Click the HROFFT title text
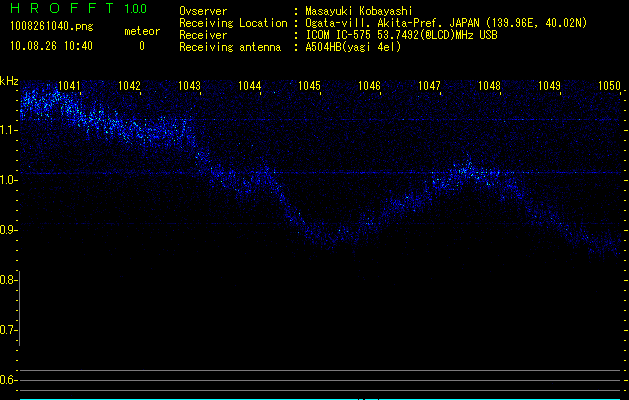The image size is (629, 400). tap(62, 9)
